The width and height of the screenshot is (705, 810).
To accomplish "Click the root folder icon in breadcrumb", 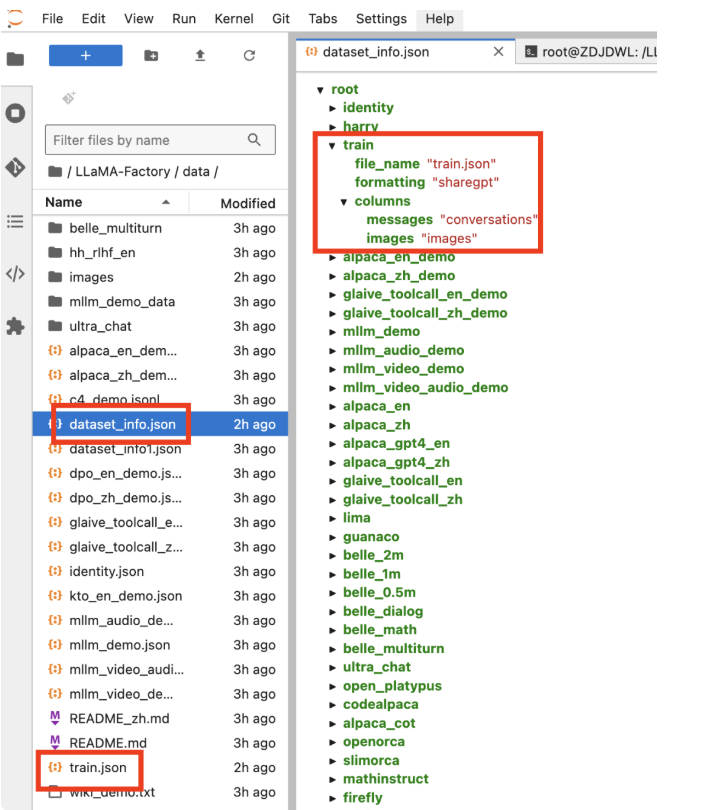I will pyautogui.click(x=55, y=172).
